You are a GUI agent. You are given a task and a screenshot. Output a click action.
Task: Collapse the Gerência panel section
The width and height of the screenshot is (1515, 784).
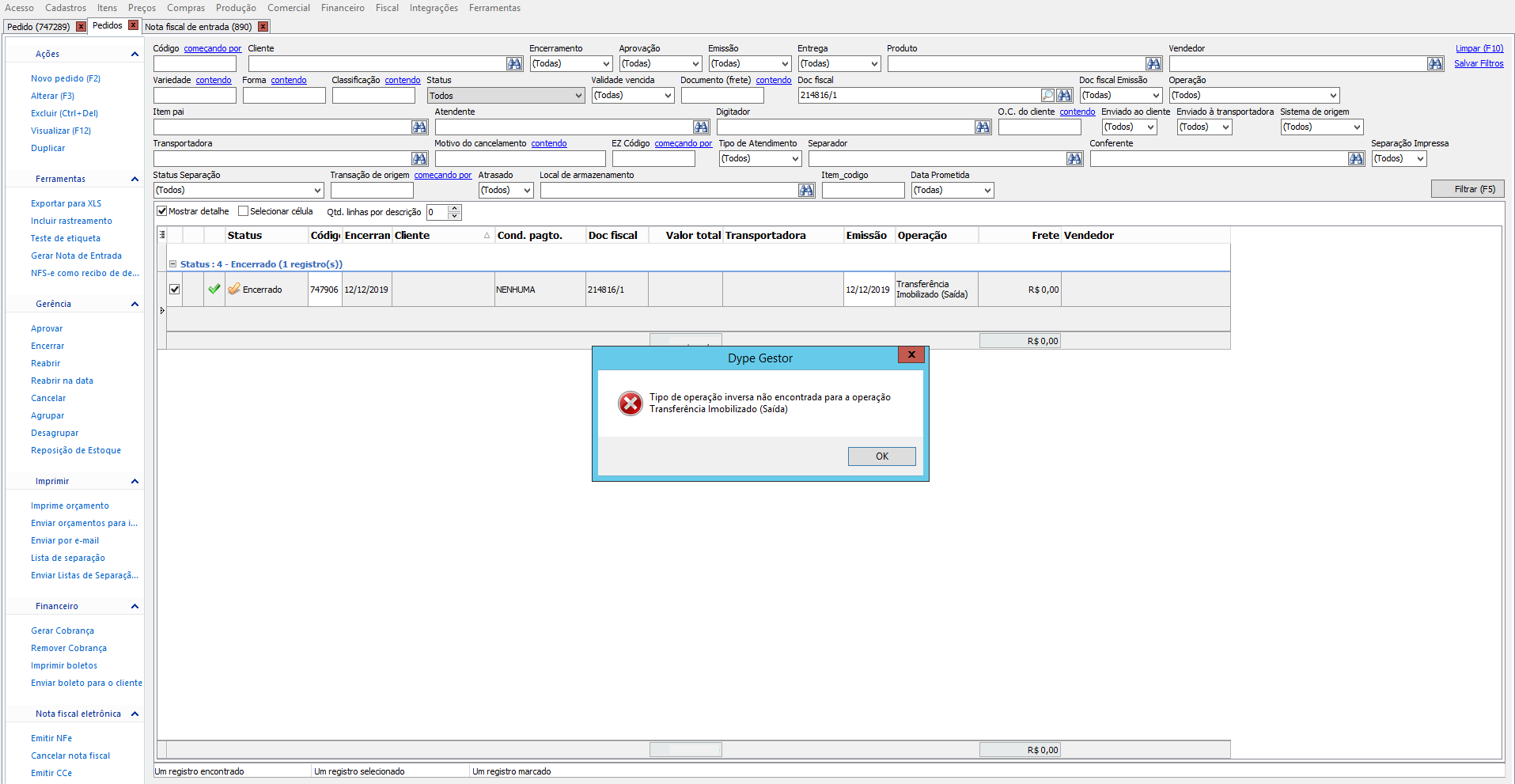click(x=134, y=304)
